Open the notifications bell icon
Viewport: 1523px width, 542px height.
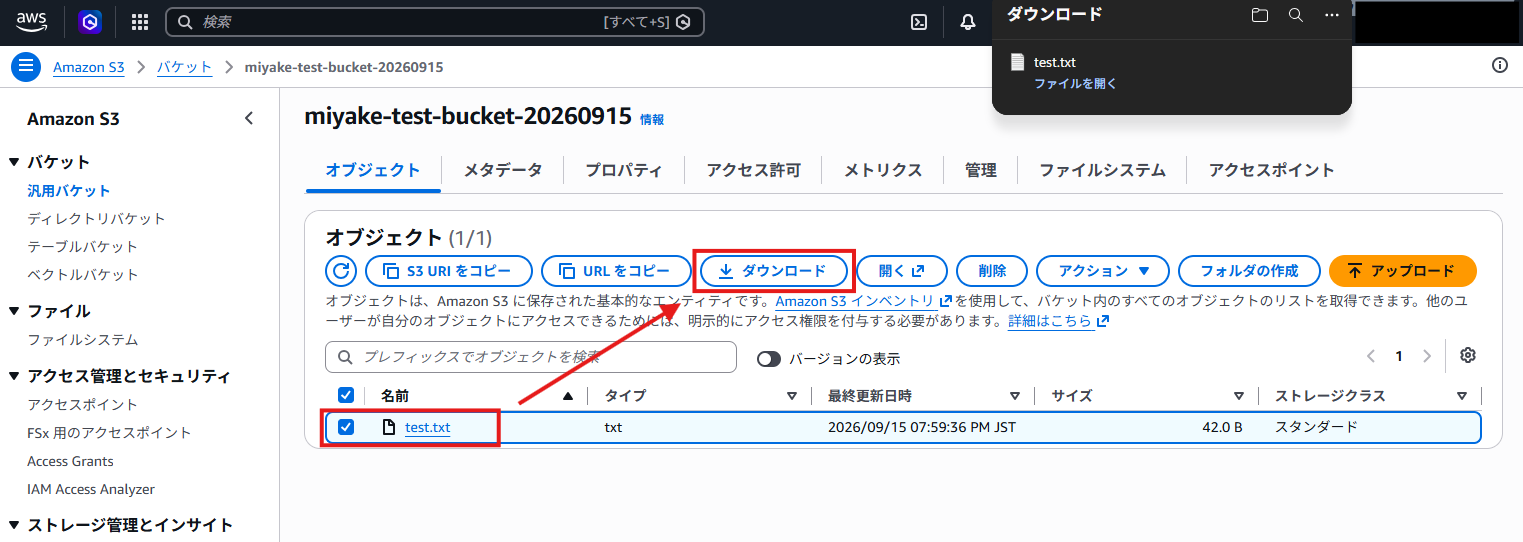[967, 22]
